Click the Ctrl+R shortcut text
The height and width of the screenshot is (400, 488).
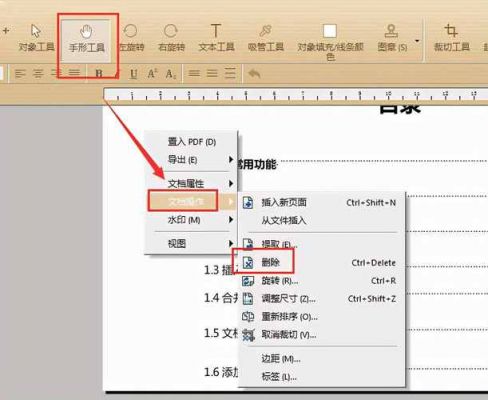pyautogui.click(x=383, y=281)
